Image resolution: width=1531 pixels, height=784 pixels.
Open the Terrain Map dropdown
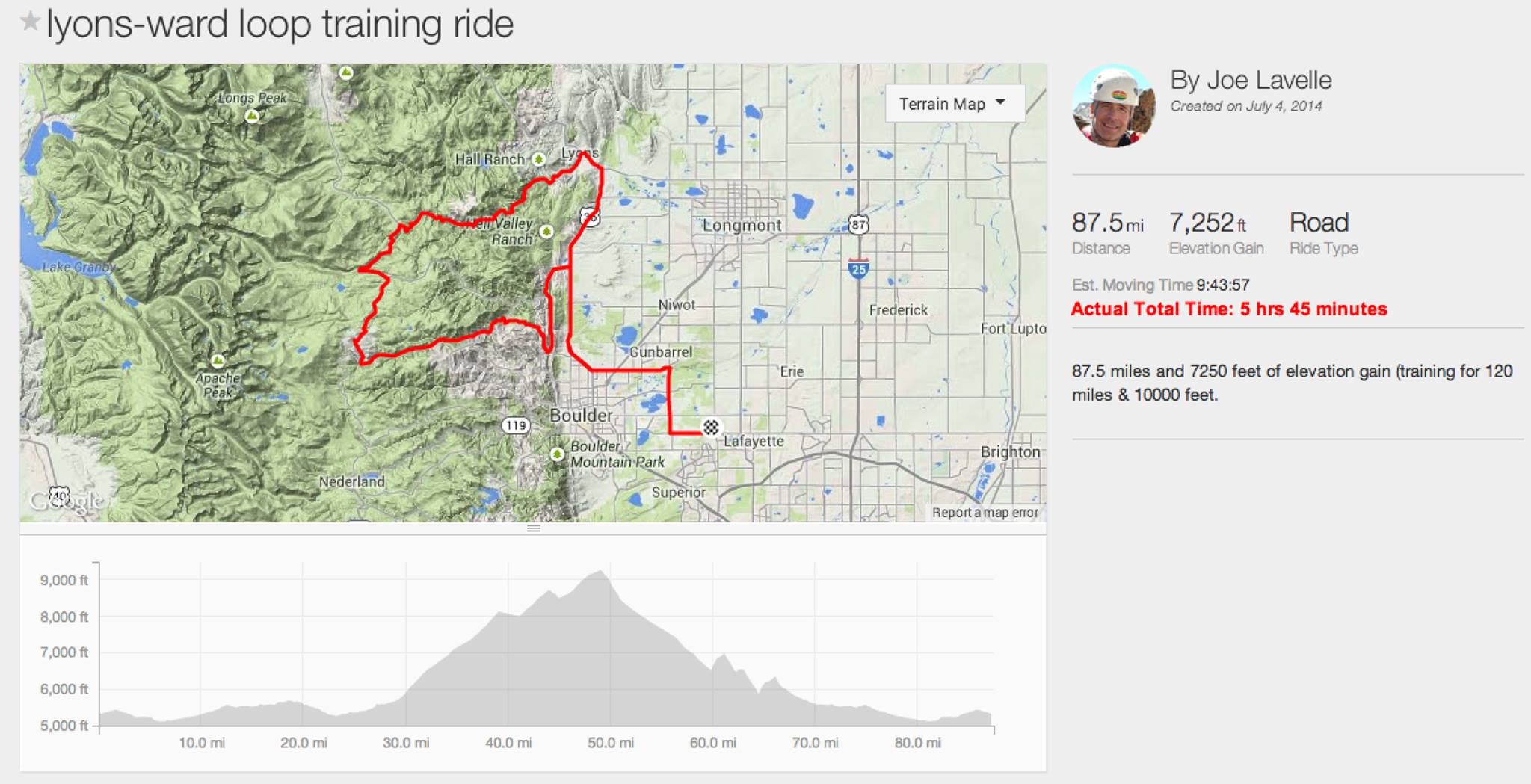954,104
